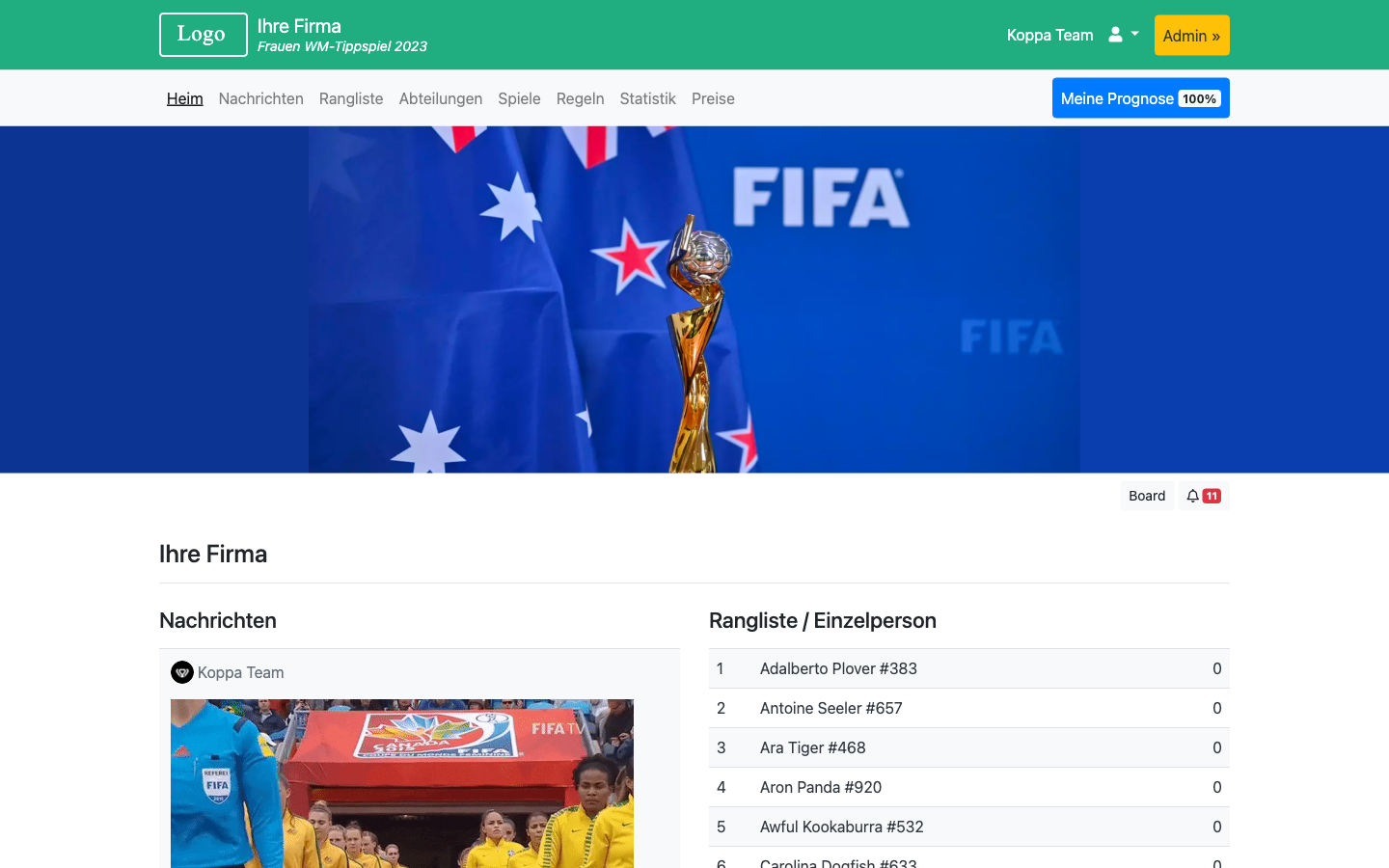Click Koppa Team name in header
The height and width of the screenshot is (868, 1389).
1049,35
